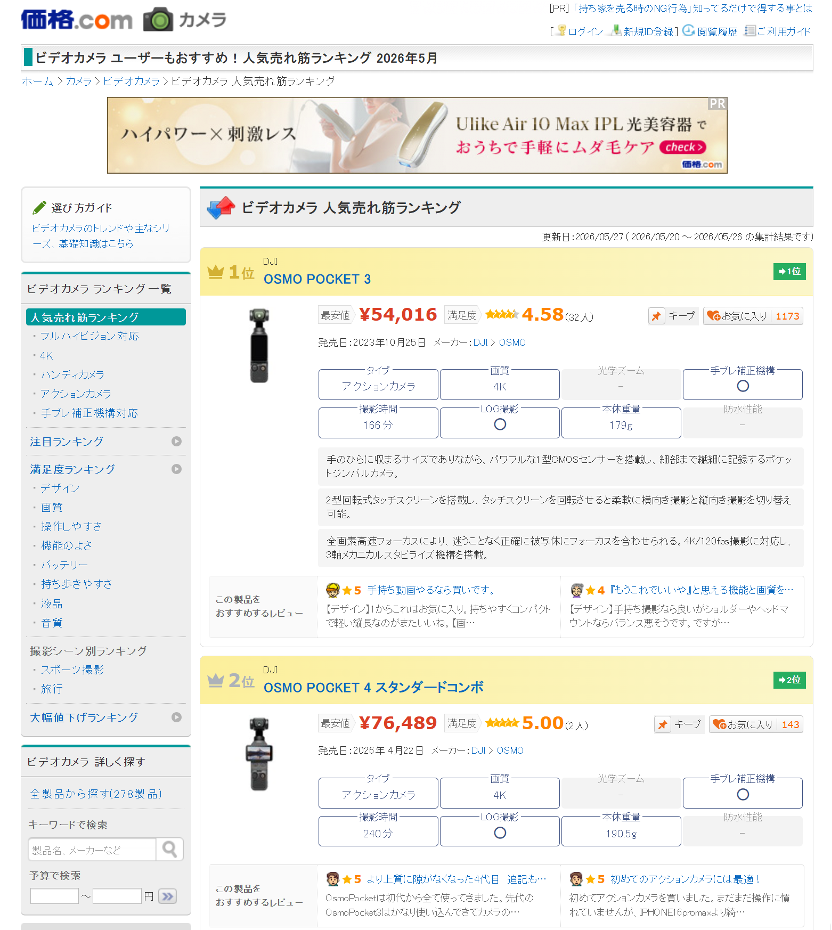This screenshot has height=930, width=832.
Task: Click arrow icon beside 大幅値下げランキング
Action: 177,717
